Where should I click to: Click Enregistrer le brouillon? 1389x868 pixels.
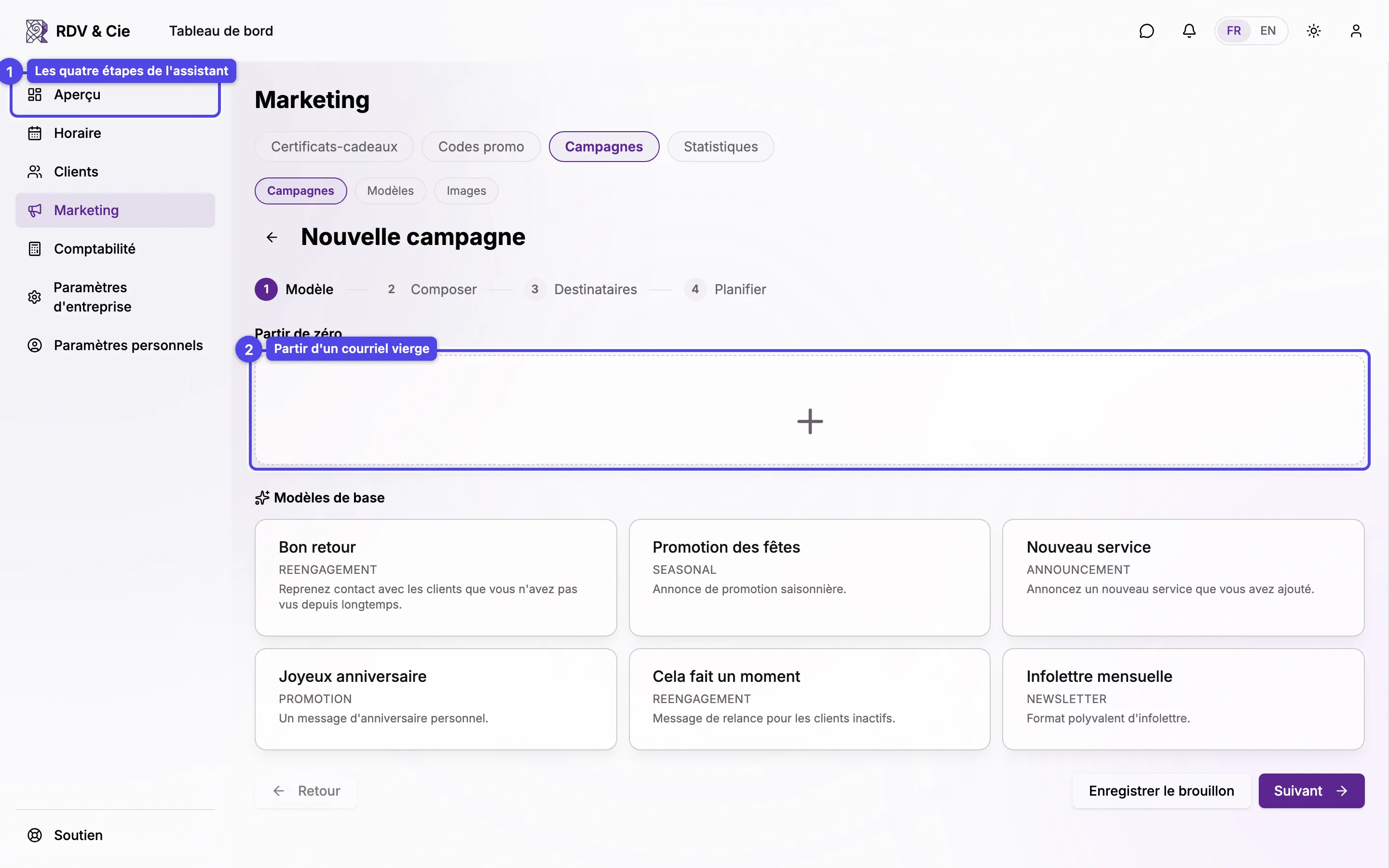click(x=1161, y=790)
